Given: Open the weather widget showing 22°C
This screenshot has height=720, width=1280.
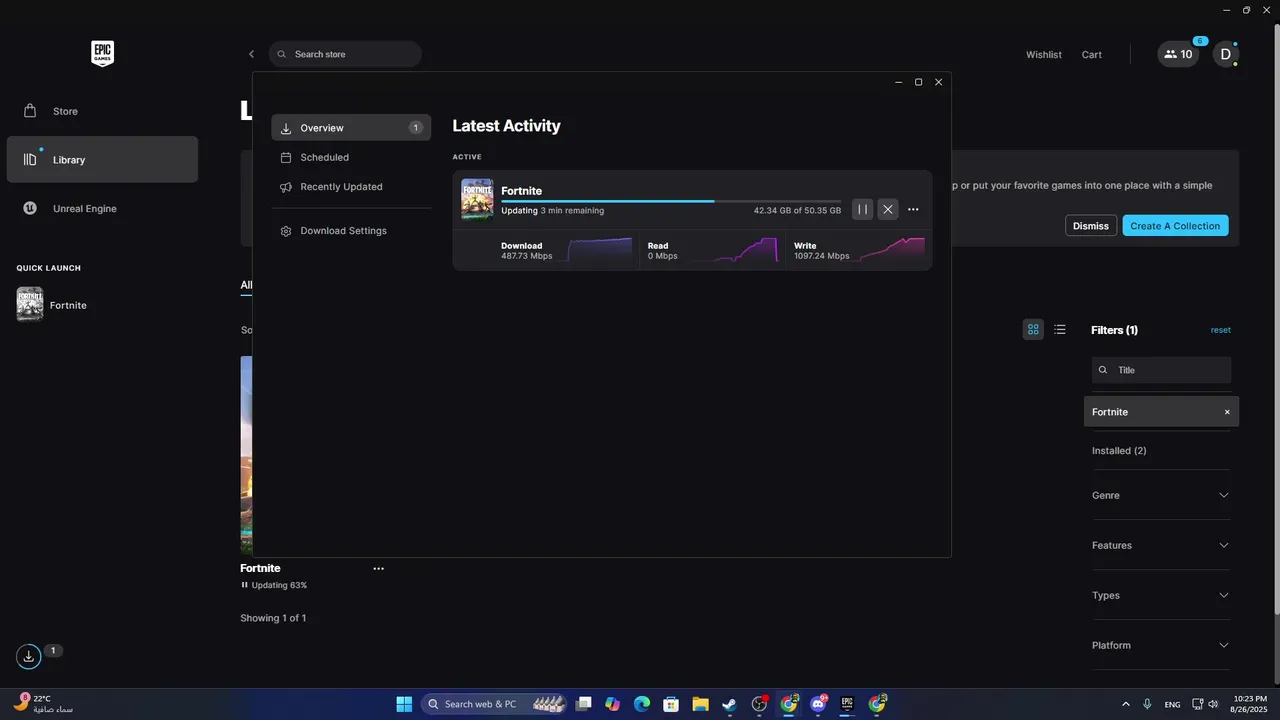Looking at the screenshot, I should pyautogui.click(x=44, y=704).
